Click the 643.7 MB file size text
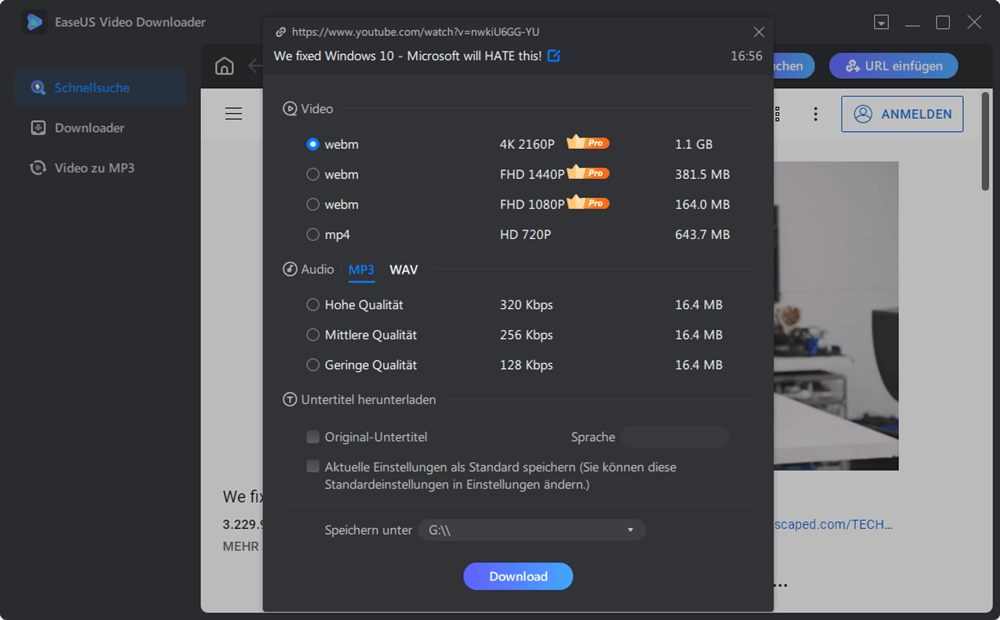 702,235
